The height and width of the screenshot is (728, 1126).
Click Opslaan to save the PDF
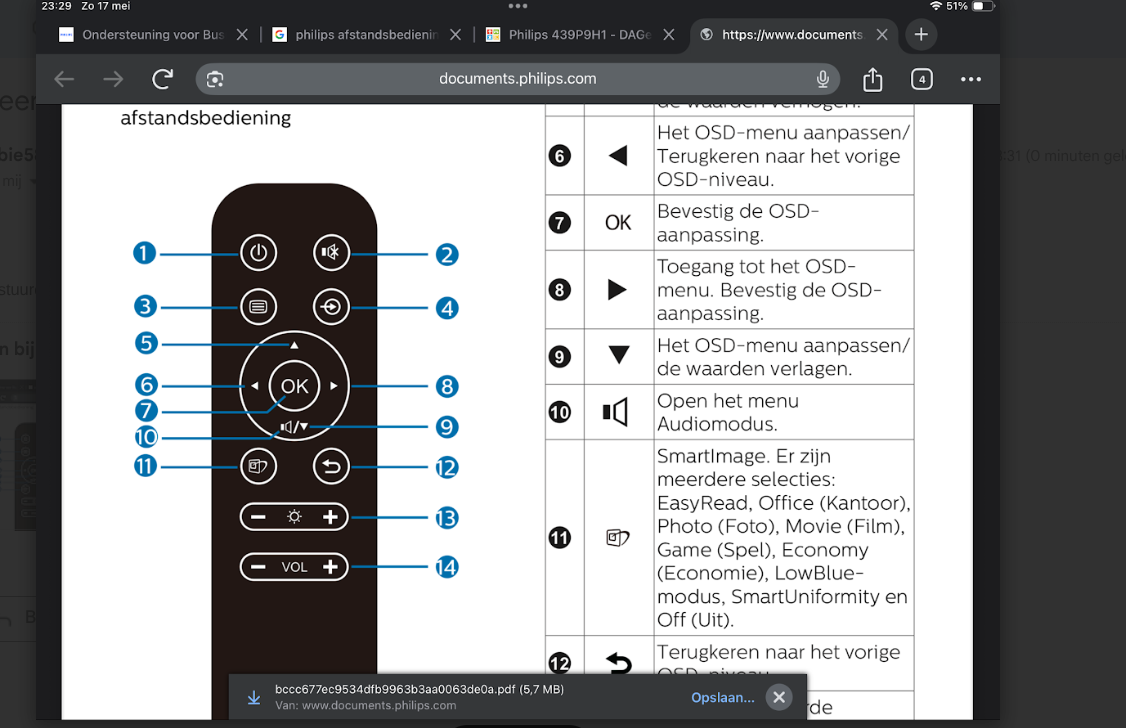point(722,697)
